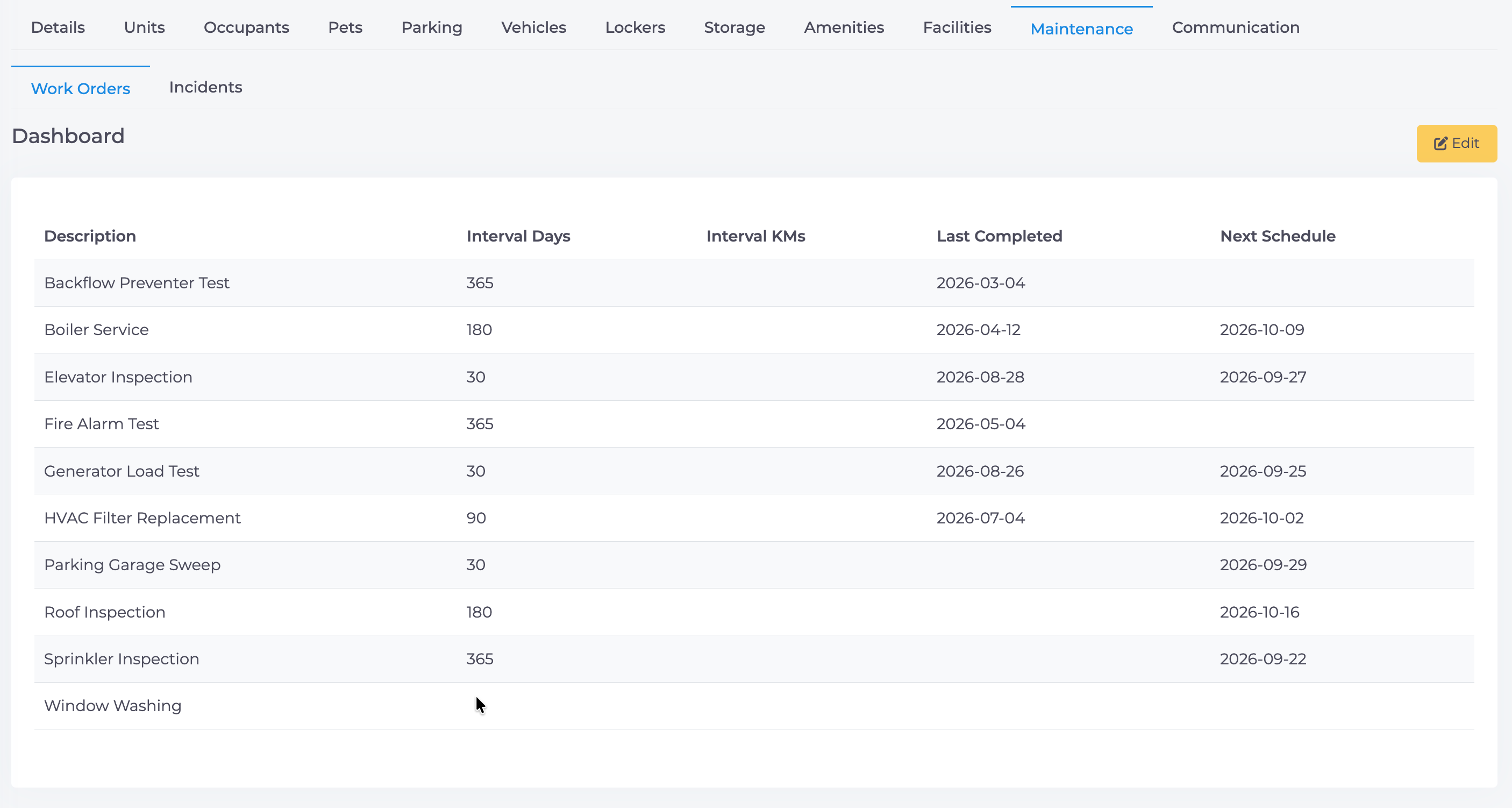View the Vehicles tab

pos(533,27)
